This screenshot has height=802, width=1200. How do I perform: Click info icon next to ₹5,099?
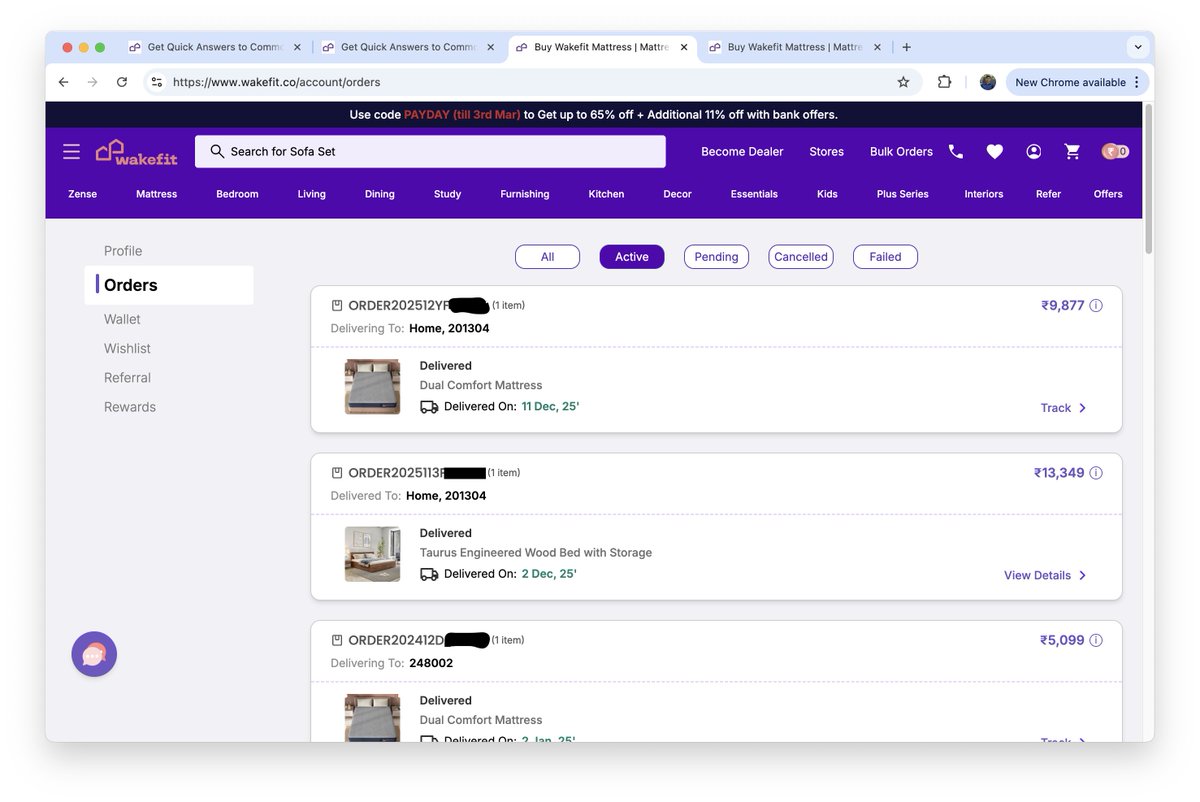click(1096, 640)
